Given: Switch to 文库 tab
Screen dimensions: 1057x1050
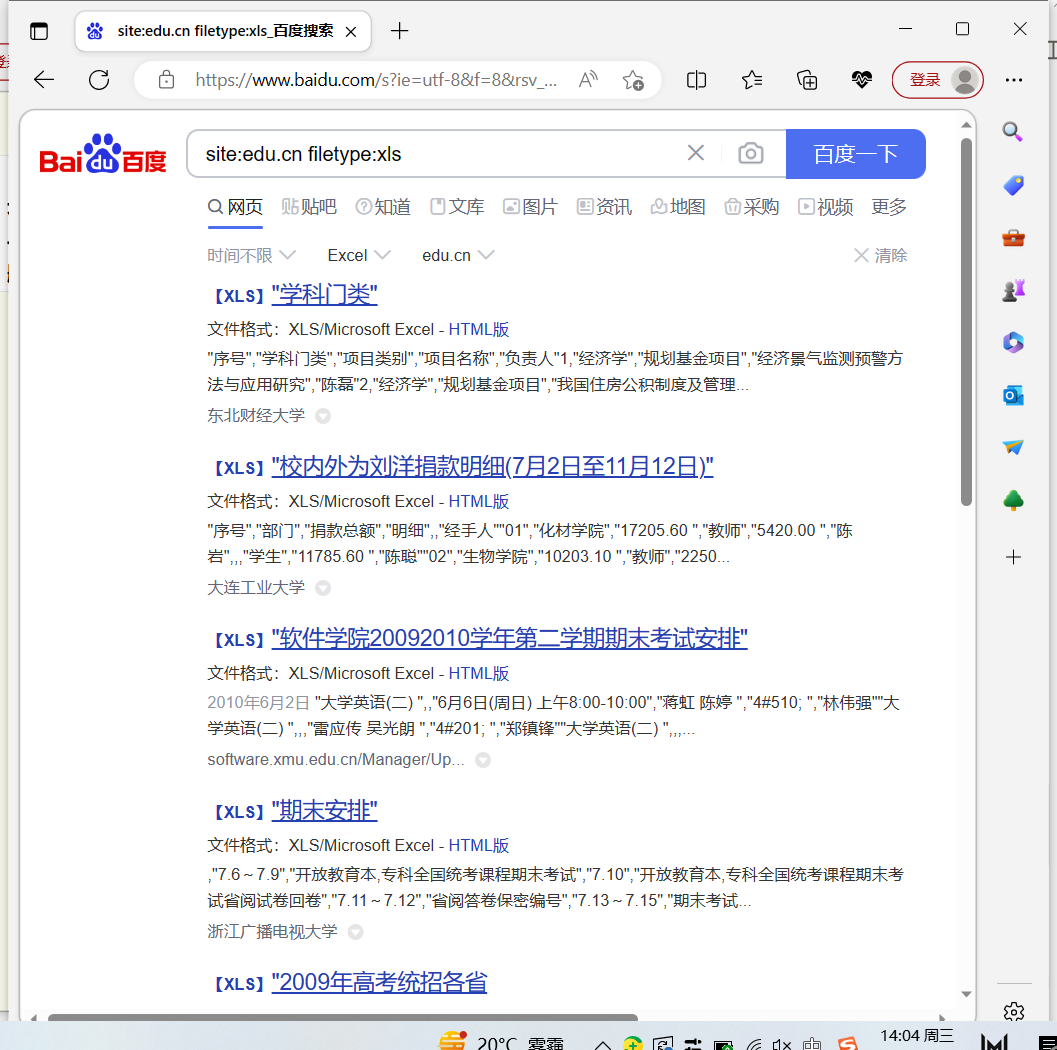Looking at the screenshot, I should 457,207.
